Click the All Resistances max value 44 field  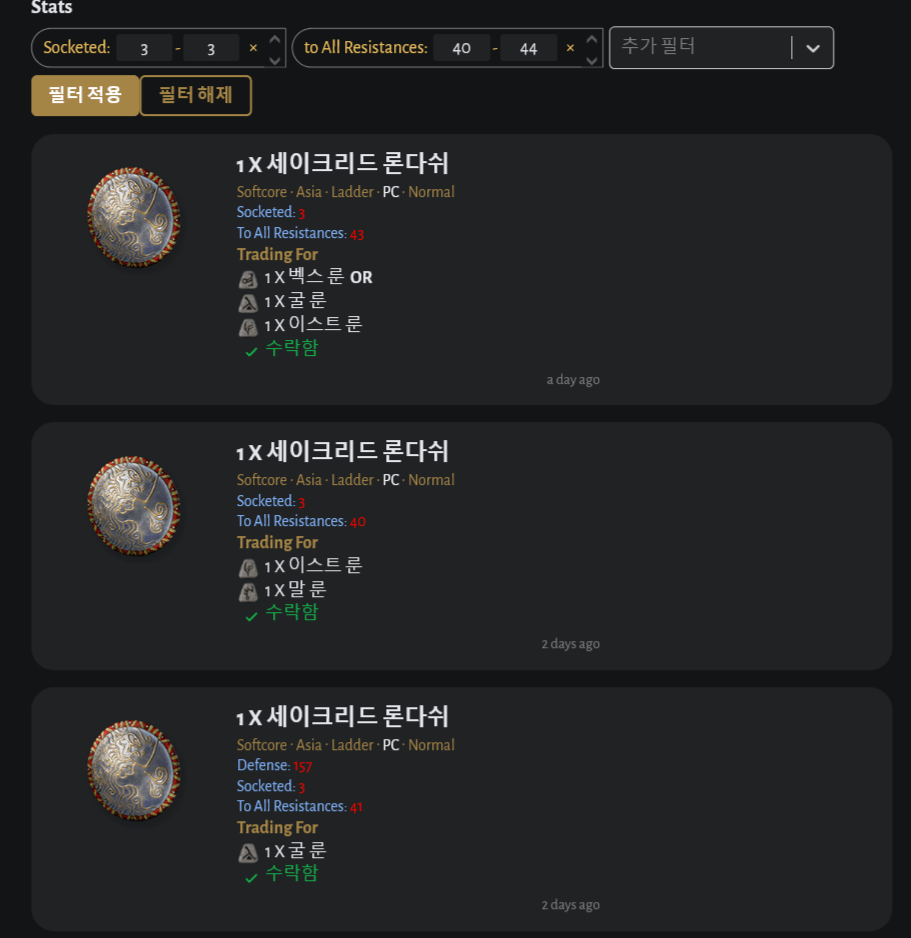coord(529,47)
